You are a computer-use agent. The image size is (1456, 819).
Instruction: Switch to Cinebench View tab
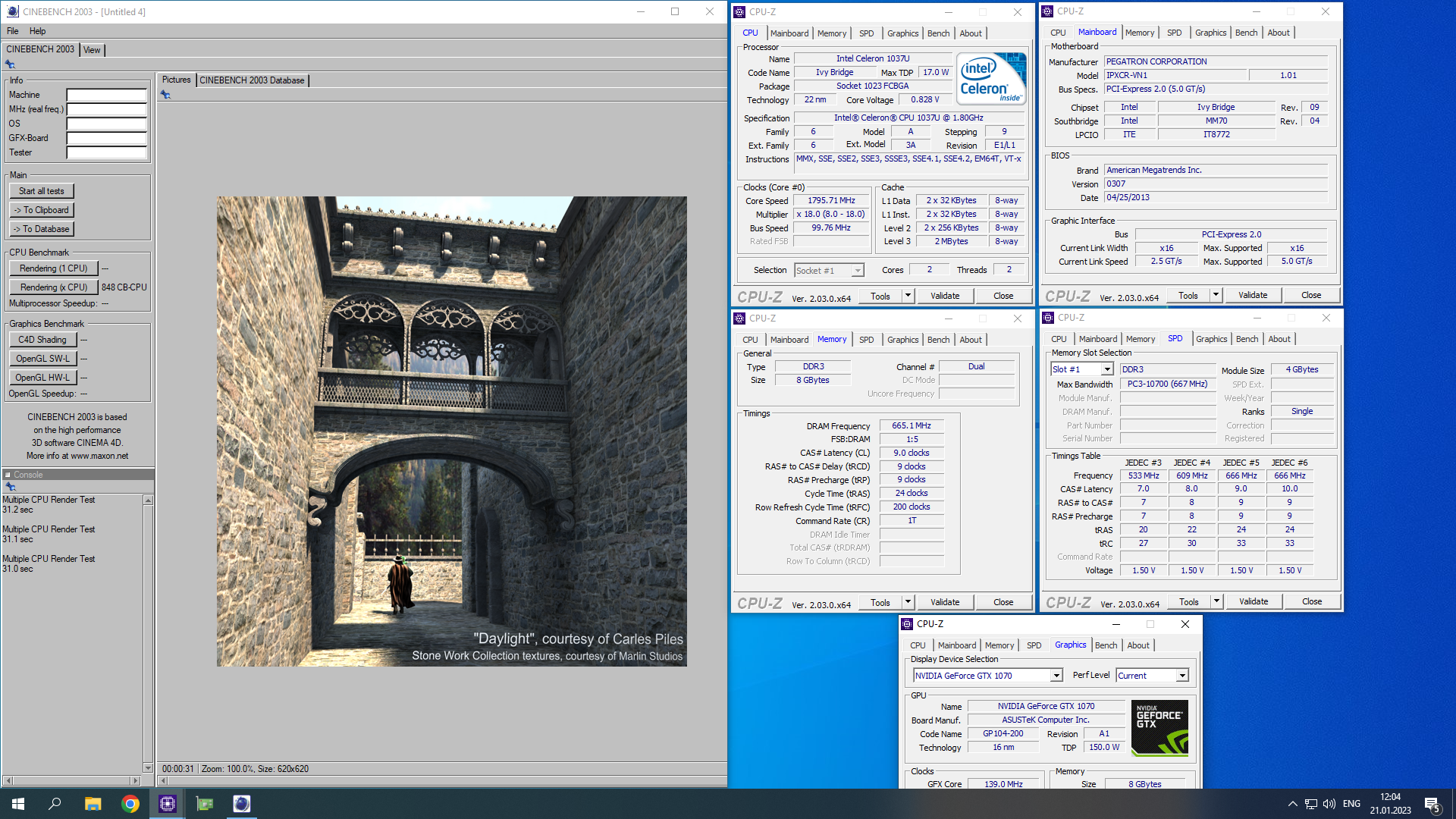pos(92,50)
